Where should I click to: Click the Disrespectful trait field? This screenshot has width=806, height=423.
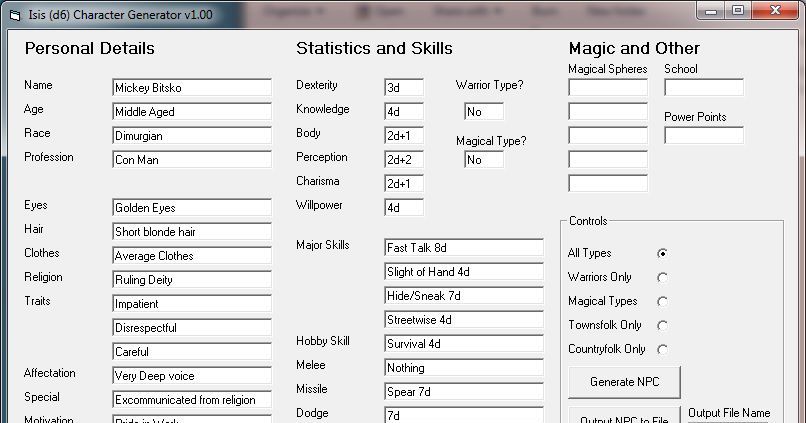pyautogui.click(x=192, y=327)
